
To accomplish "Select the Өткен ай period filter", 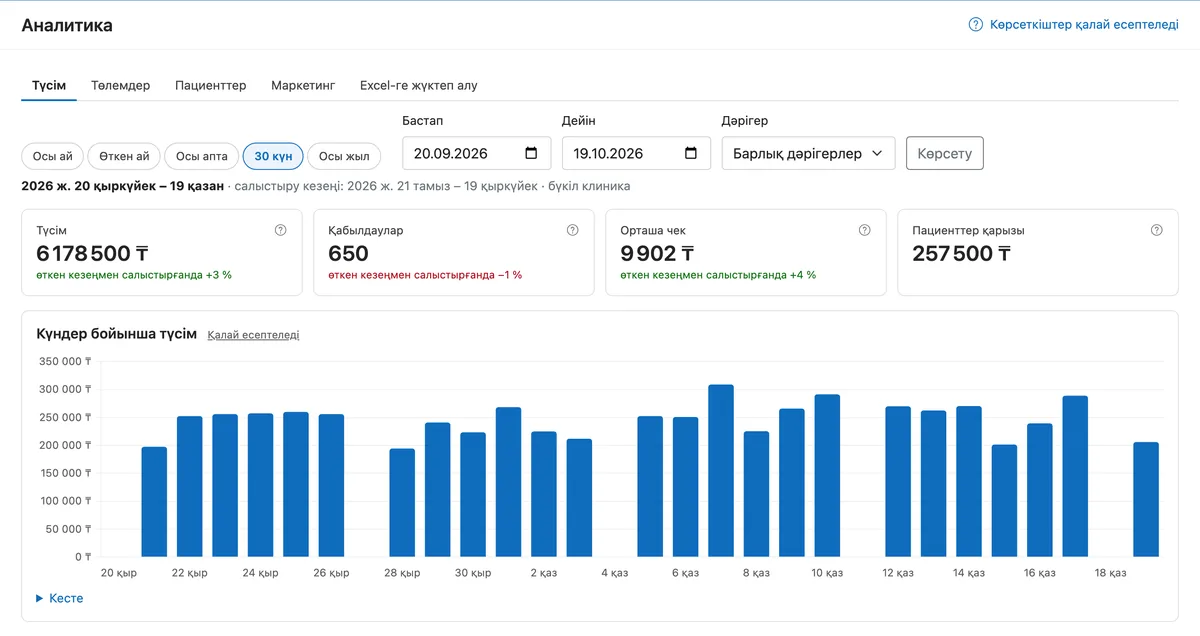I will point(124,156).
